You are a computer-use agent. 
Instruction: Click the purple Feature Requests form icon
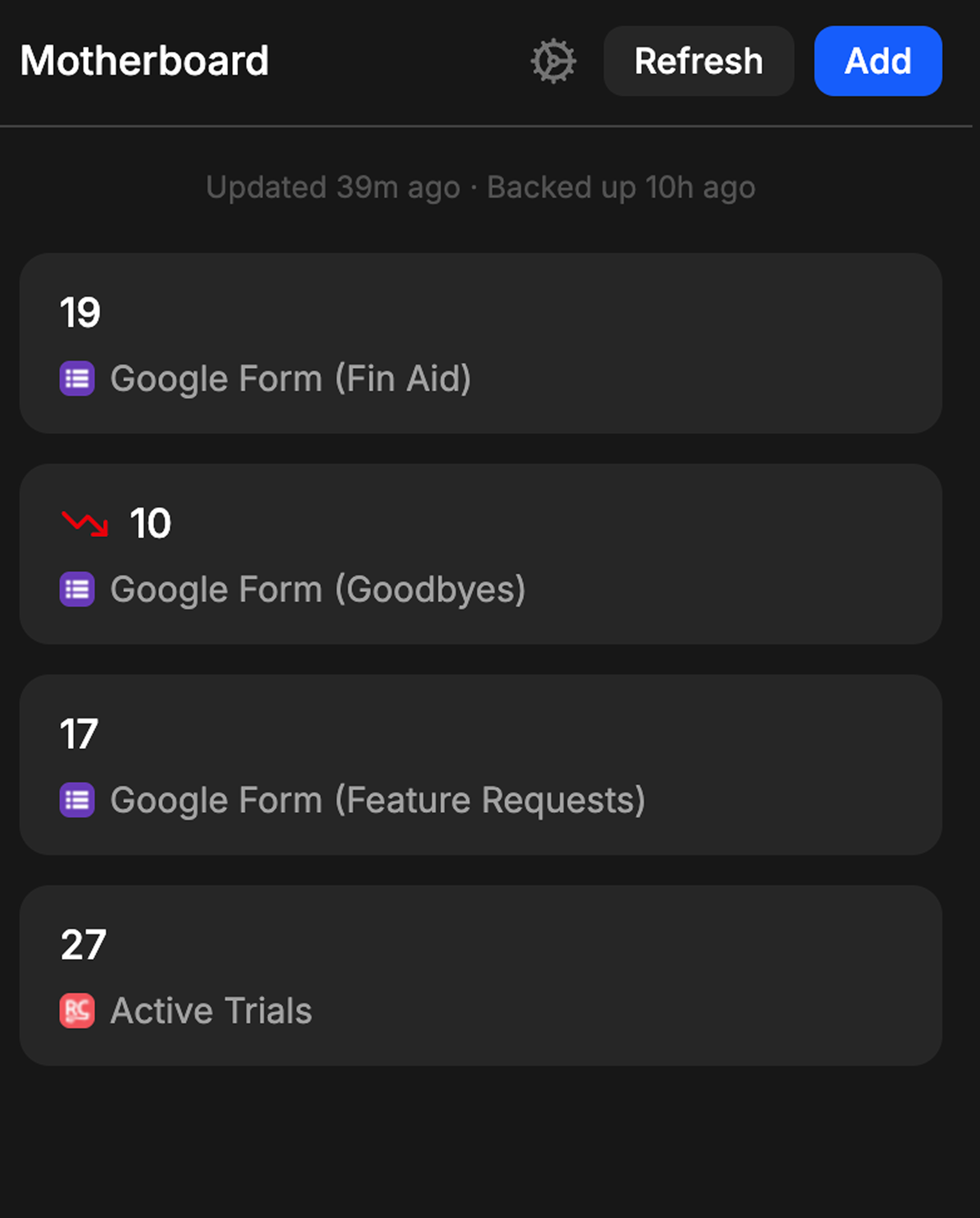point(77,800)
